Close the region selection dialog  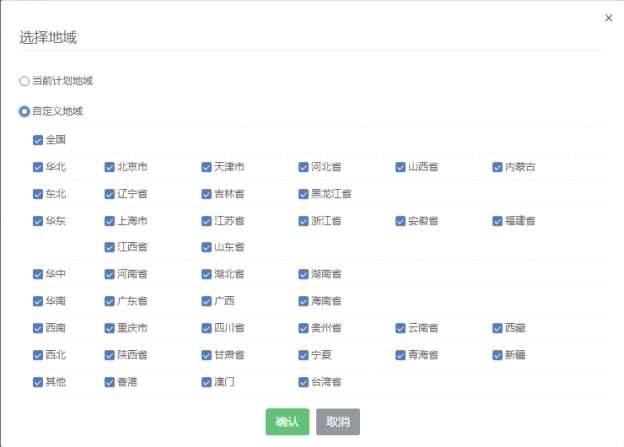609,17
